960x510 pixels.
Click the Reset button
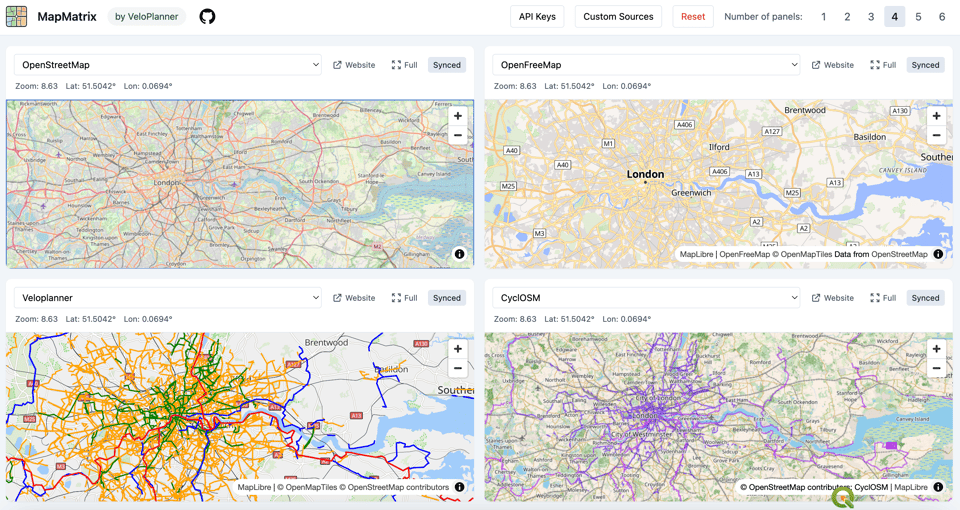(x=692, y=17)
